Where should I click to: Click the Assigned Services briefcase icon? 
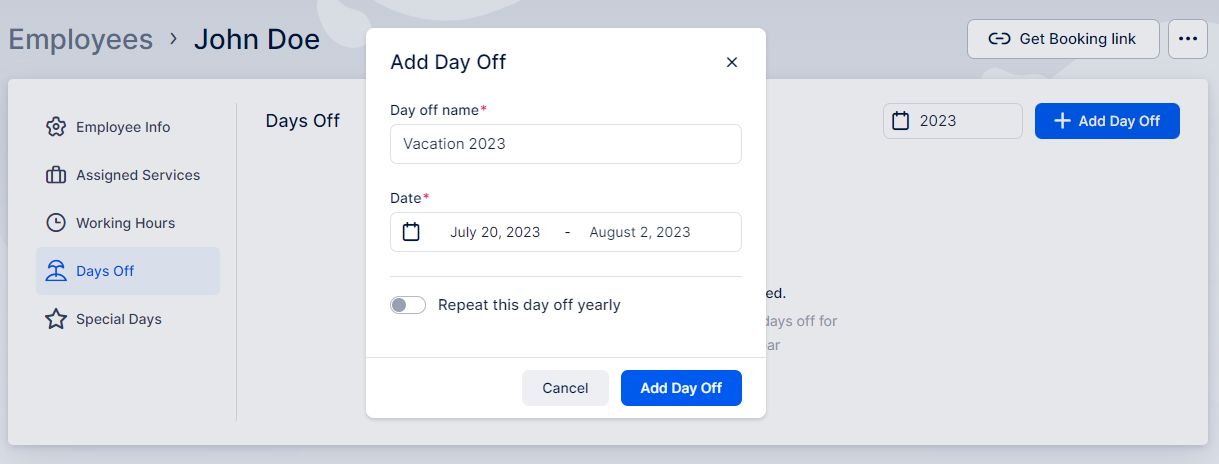click(x=56, y=175)
